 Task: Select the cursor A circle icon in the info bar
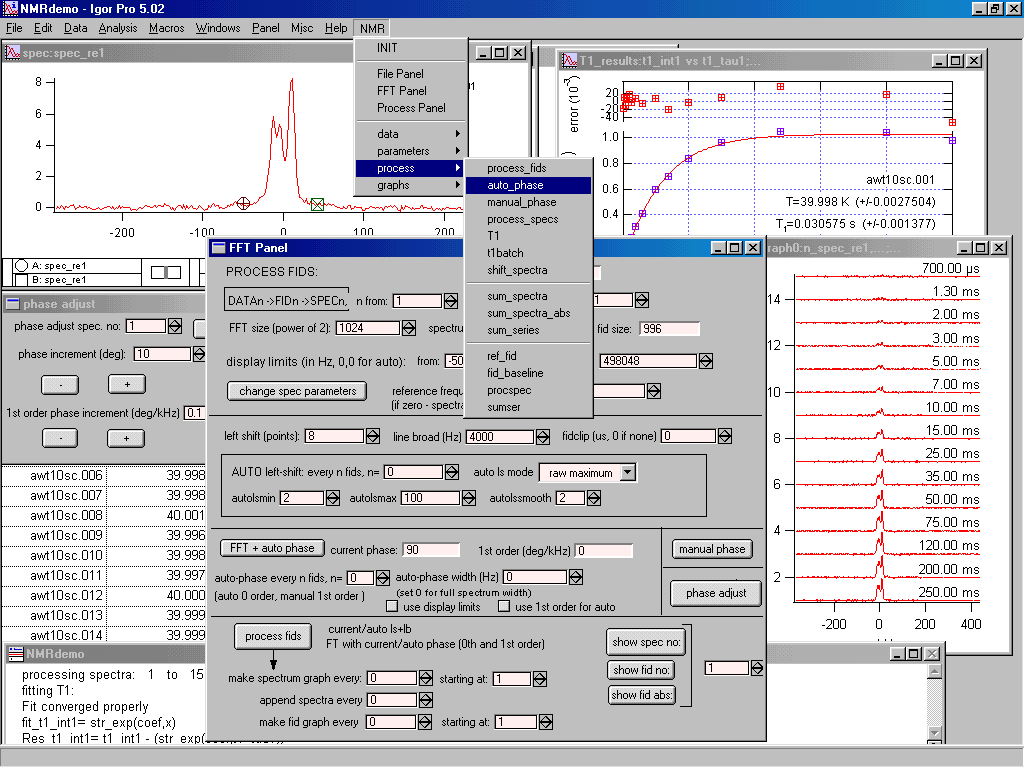22,266
